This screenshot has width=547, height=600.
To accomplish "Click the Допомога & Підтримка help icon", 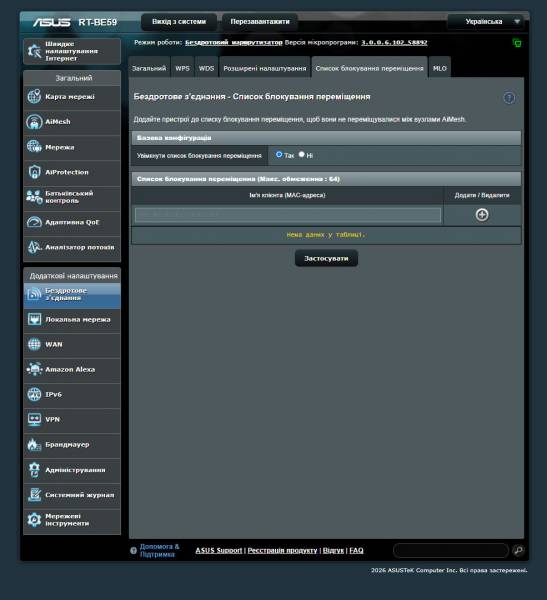I will click(133, 551).
